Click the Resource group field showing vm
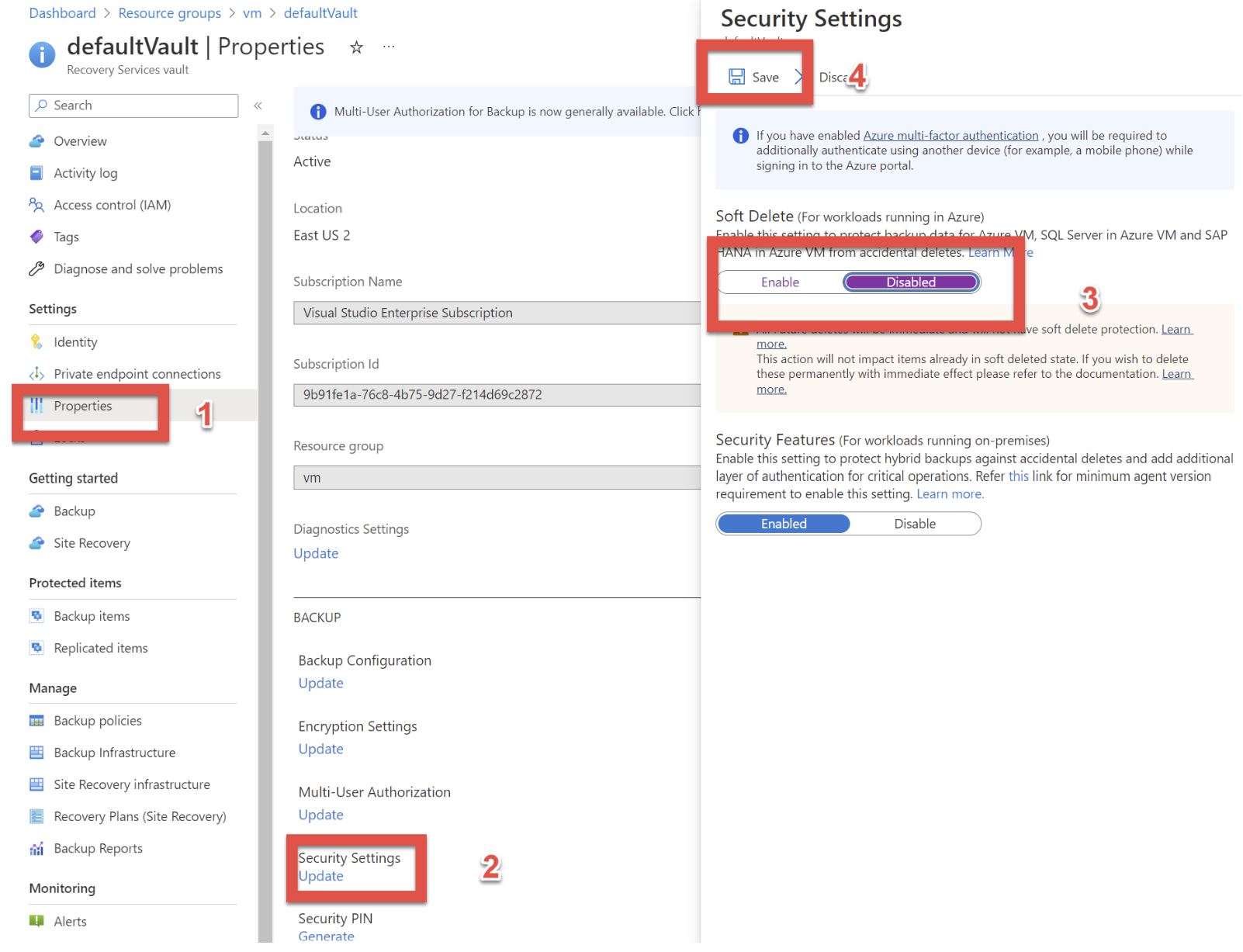This screenshot has height=952, width=1243. [x=497, y=477]
